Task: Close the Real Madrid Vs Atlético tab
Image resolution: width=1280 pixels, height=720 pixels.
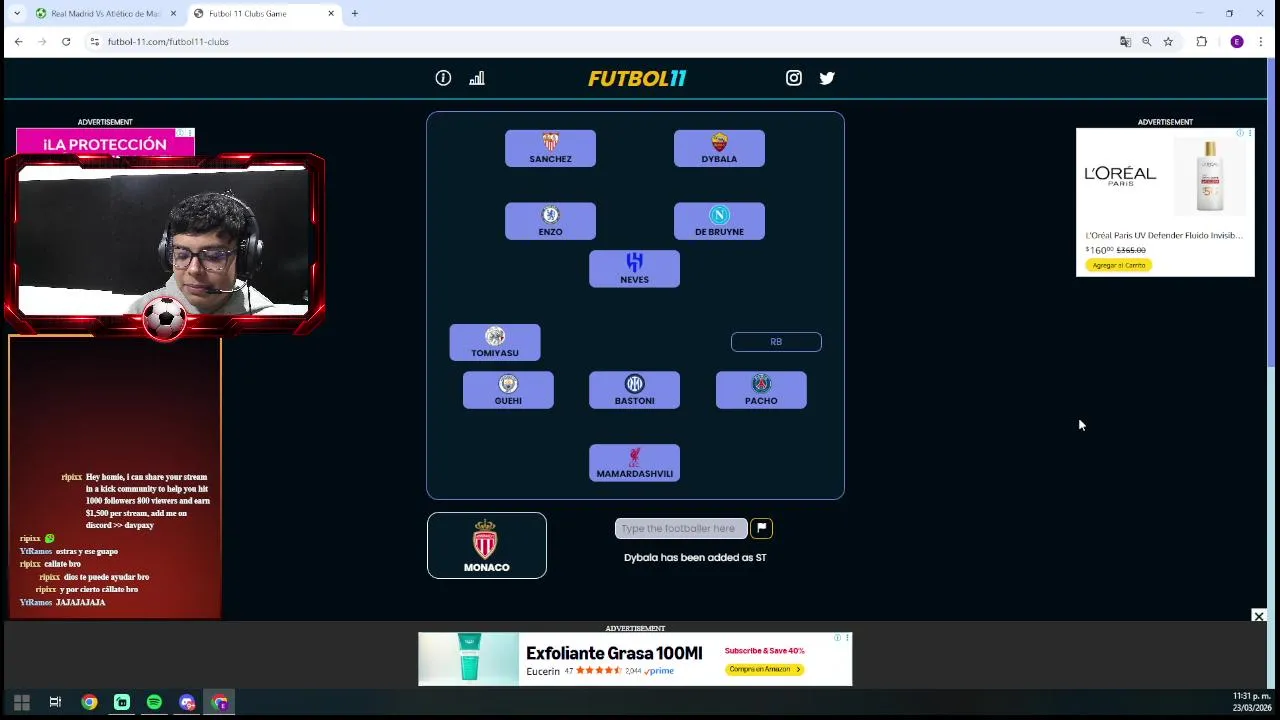Action: pos(173,13)
